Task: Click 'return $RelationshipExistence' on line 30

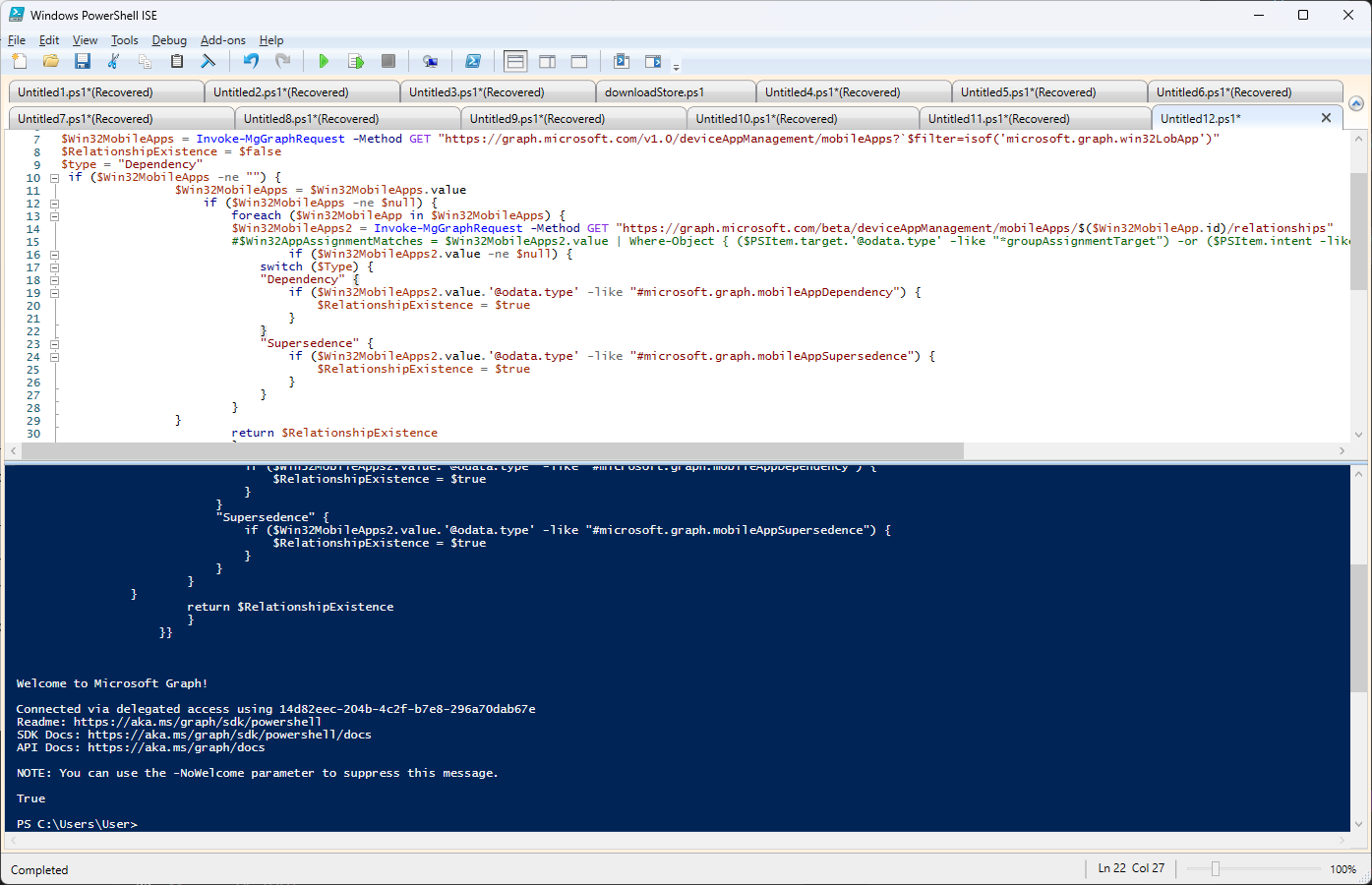Action: click(x=334, y=433)
